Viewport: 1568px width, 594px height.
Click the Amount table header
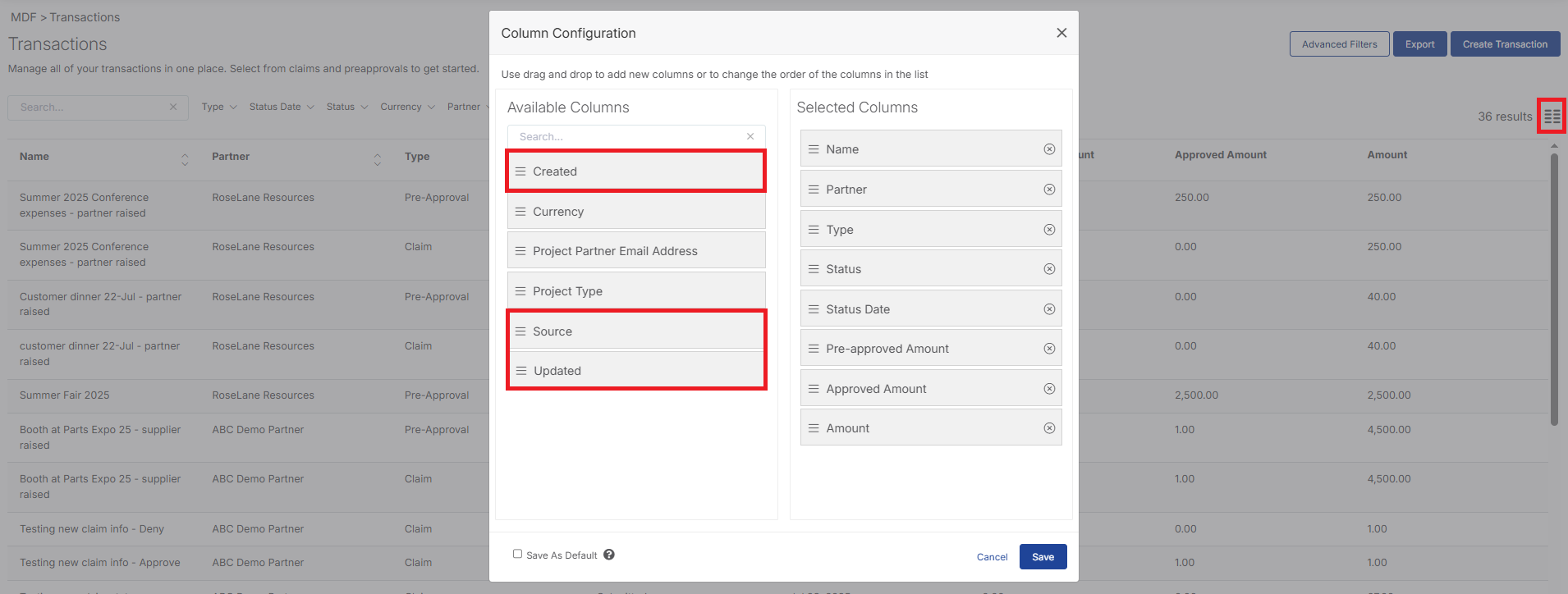1387,155
